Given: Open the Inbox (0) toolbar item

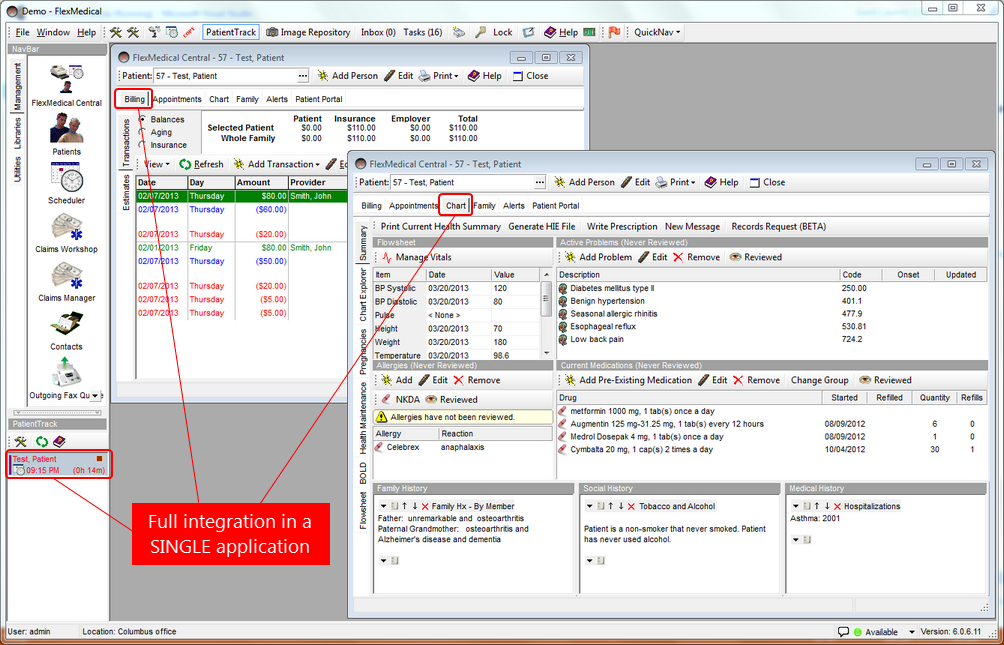Looking at the screenshot, I should click(x=378, y=32).
